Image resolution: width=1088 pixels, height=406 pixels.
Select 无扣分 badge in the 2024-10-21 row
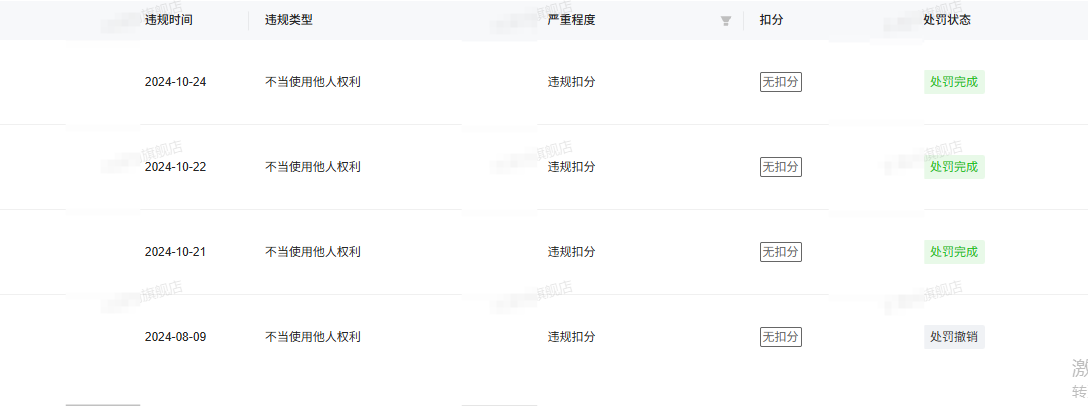point(781,252)
